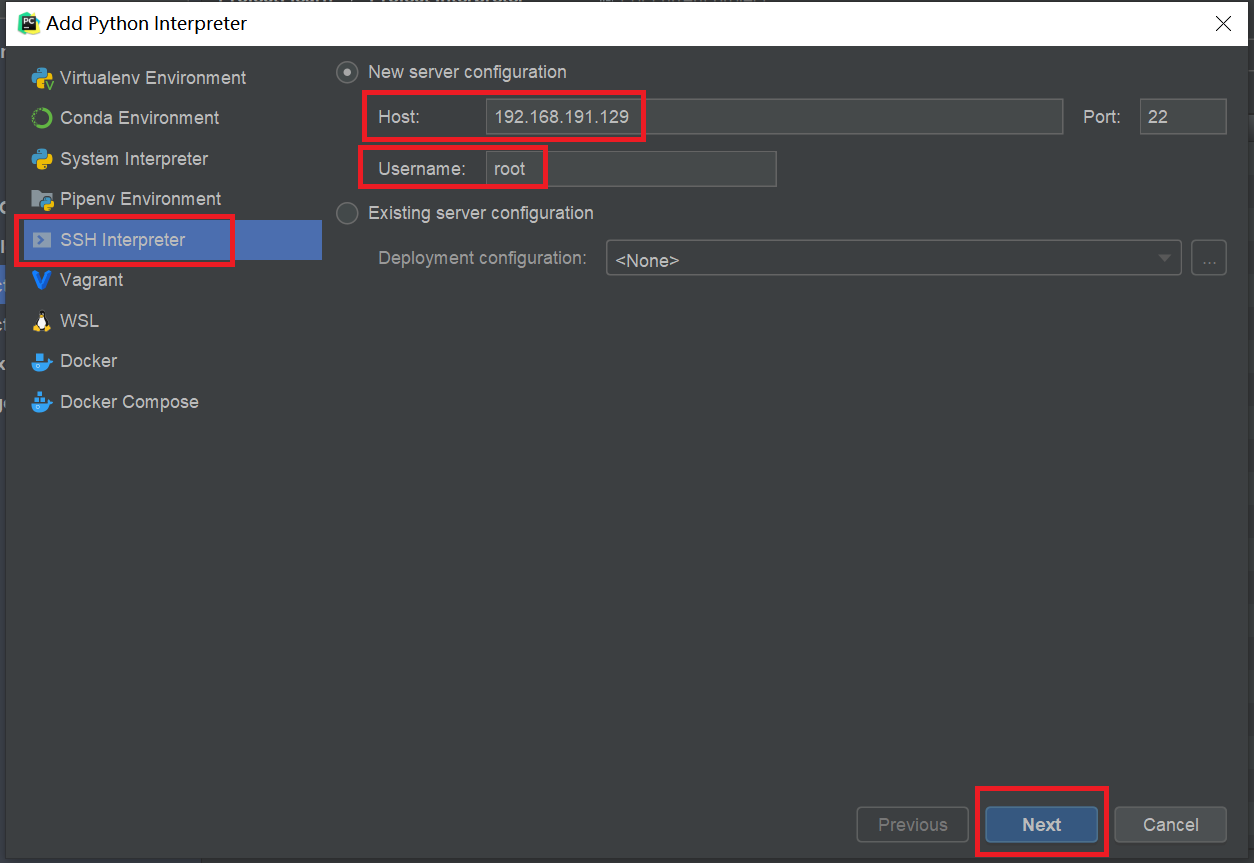The width and height of the screenshot is (1254, 863).
Task: Click the Docker Compose icon
Action: [x=42, y=402]
